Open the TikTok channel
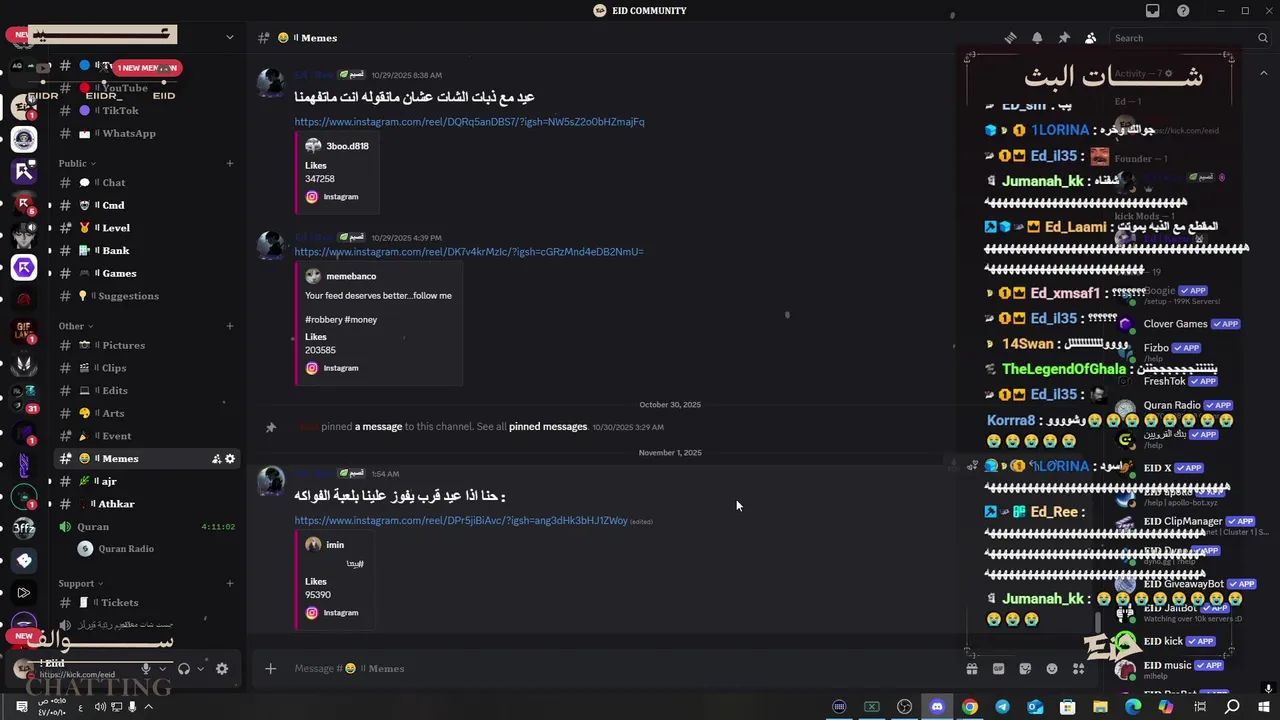 point(146,111)
